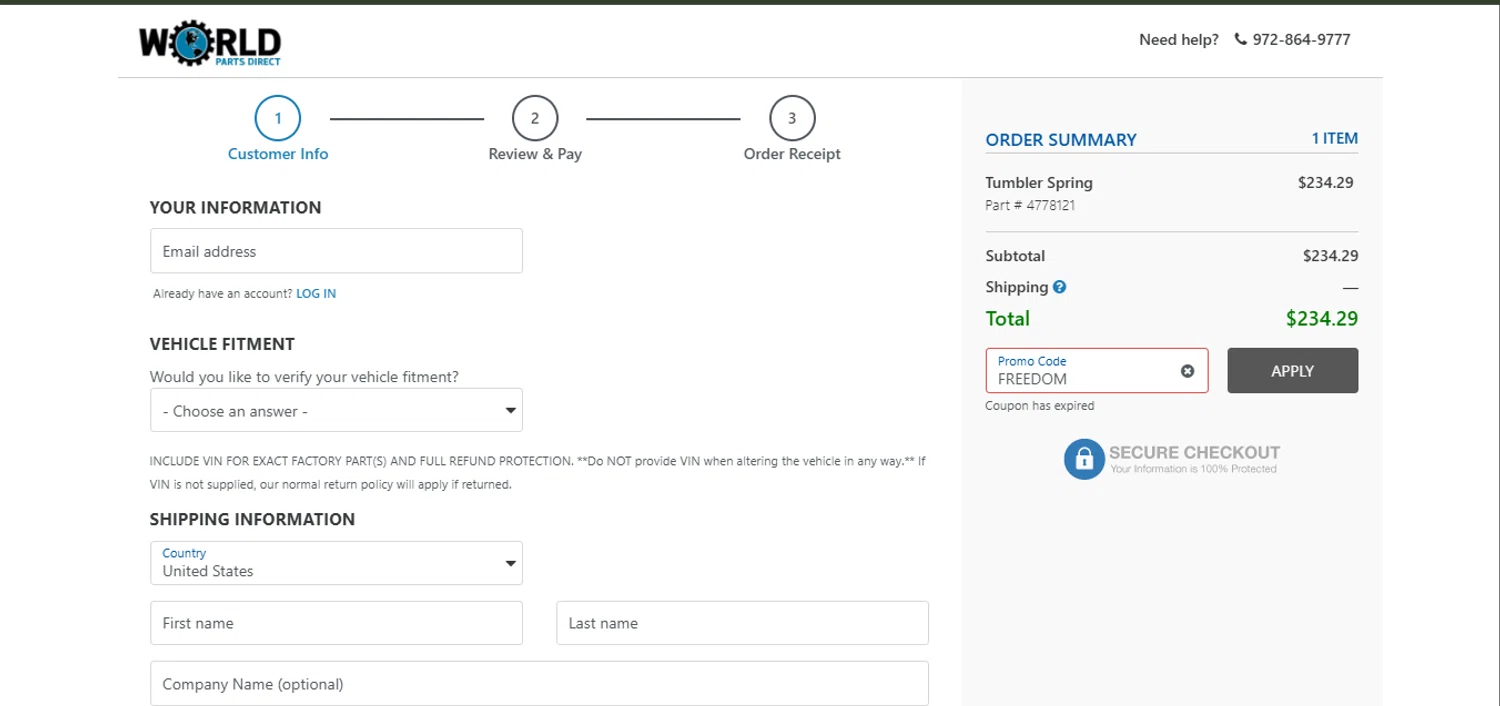Click the Tumbler Spring item name
Screen dimensions: 1500x706
tap(1039, 183)
